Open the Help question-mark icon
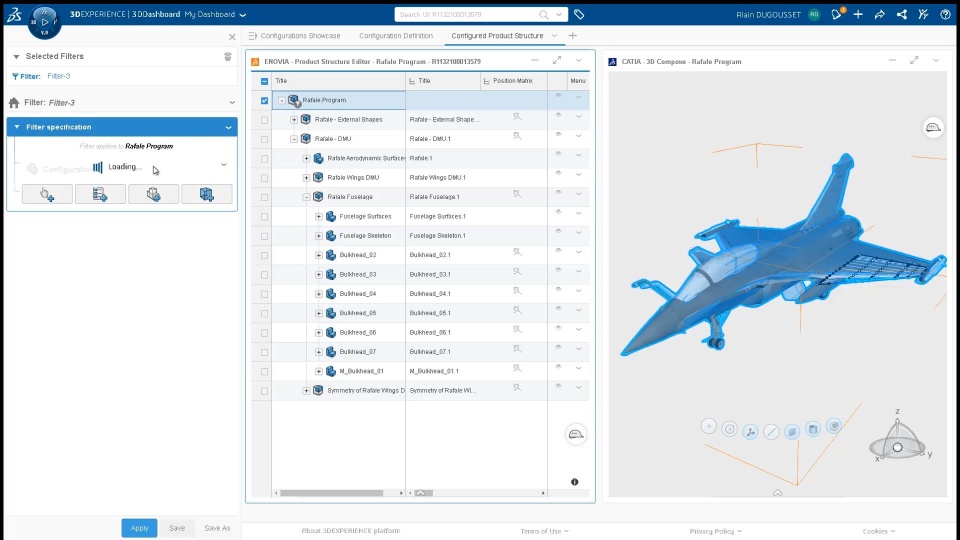Viewport: 960px width, 540px height. 945,14
